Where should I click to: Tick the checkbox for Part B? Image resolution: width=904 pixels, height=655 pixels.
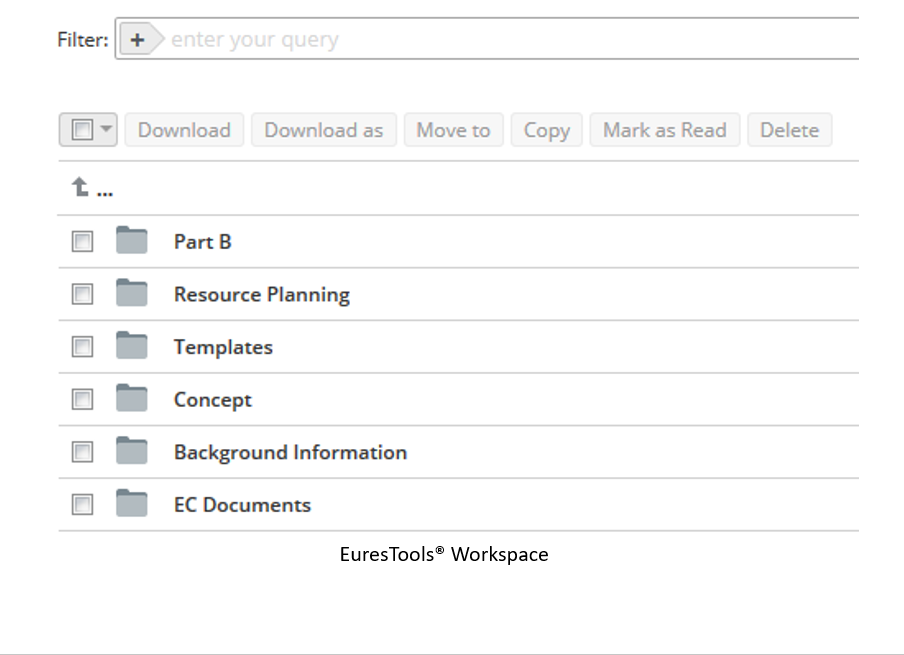click(x=82, y=242)
